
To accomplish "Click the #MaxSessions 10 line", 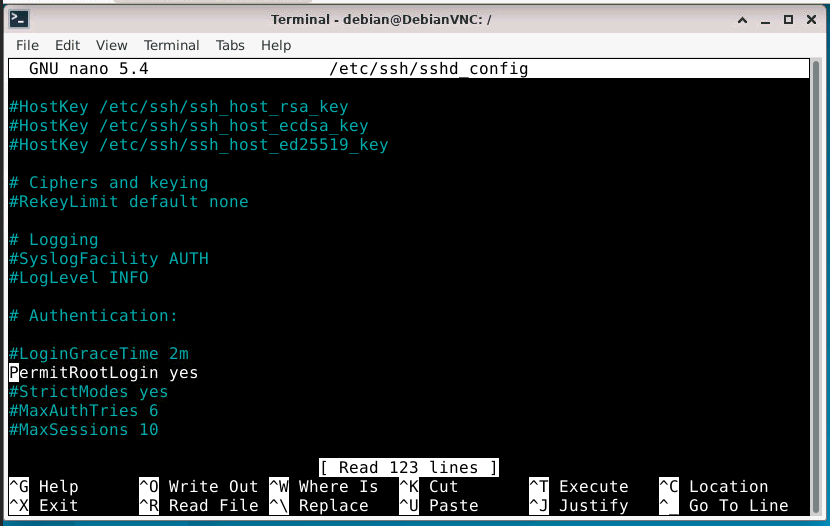I will click(84, 430).
